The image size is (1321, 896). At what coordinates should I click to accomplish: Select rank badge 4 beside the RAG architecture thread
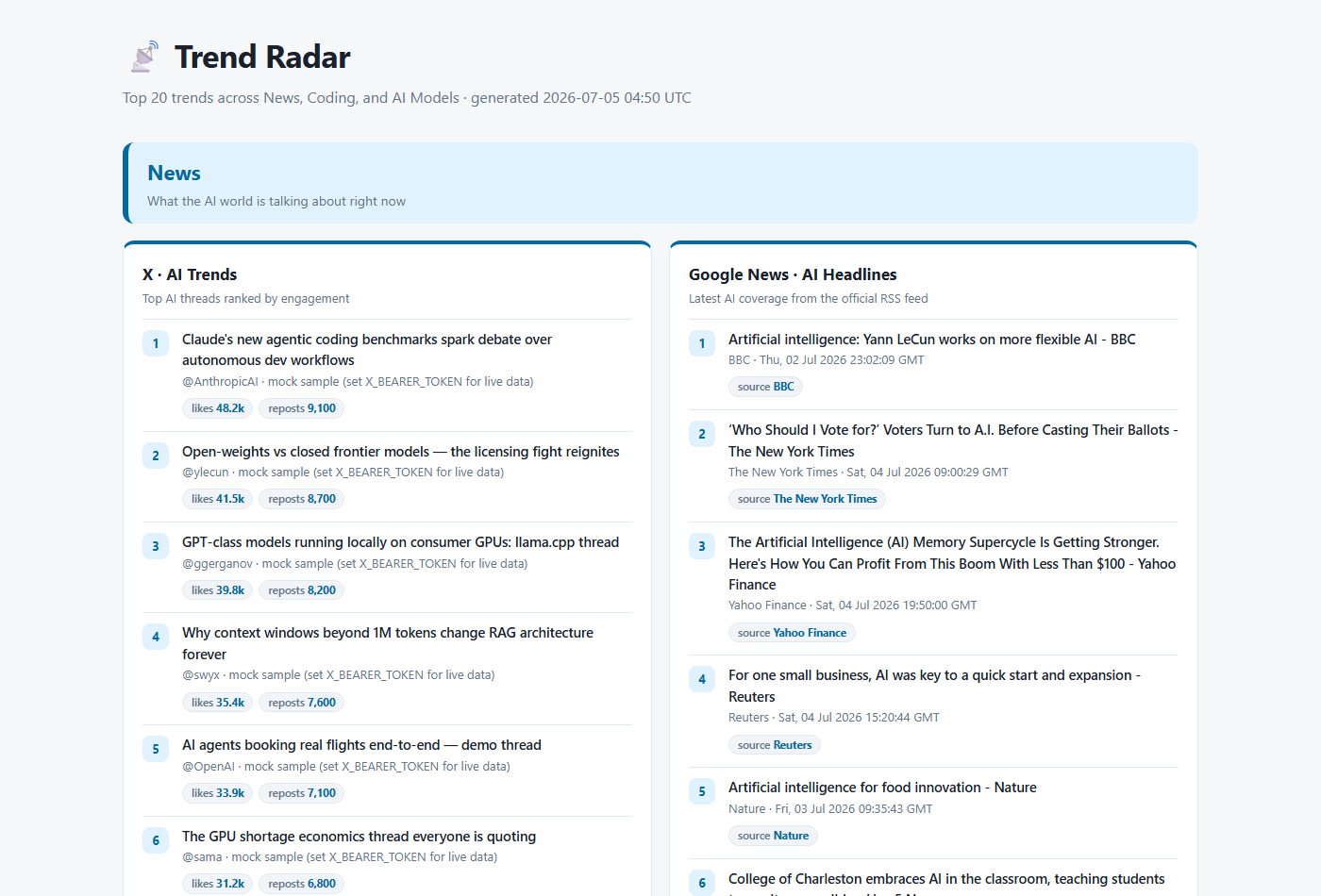pyautogui.click(x=156, y=637)
